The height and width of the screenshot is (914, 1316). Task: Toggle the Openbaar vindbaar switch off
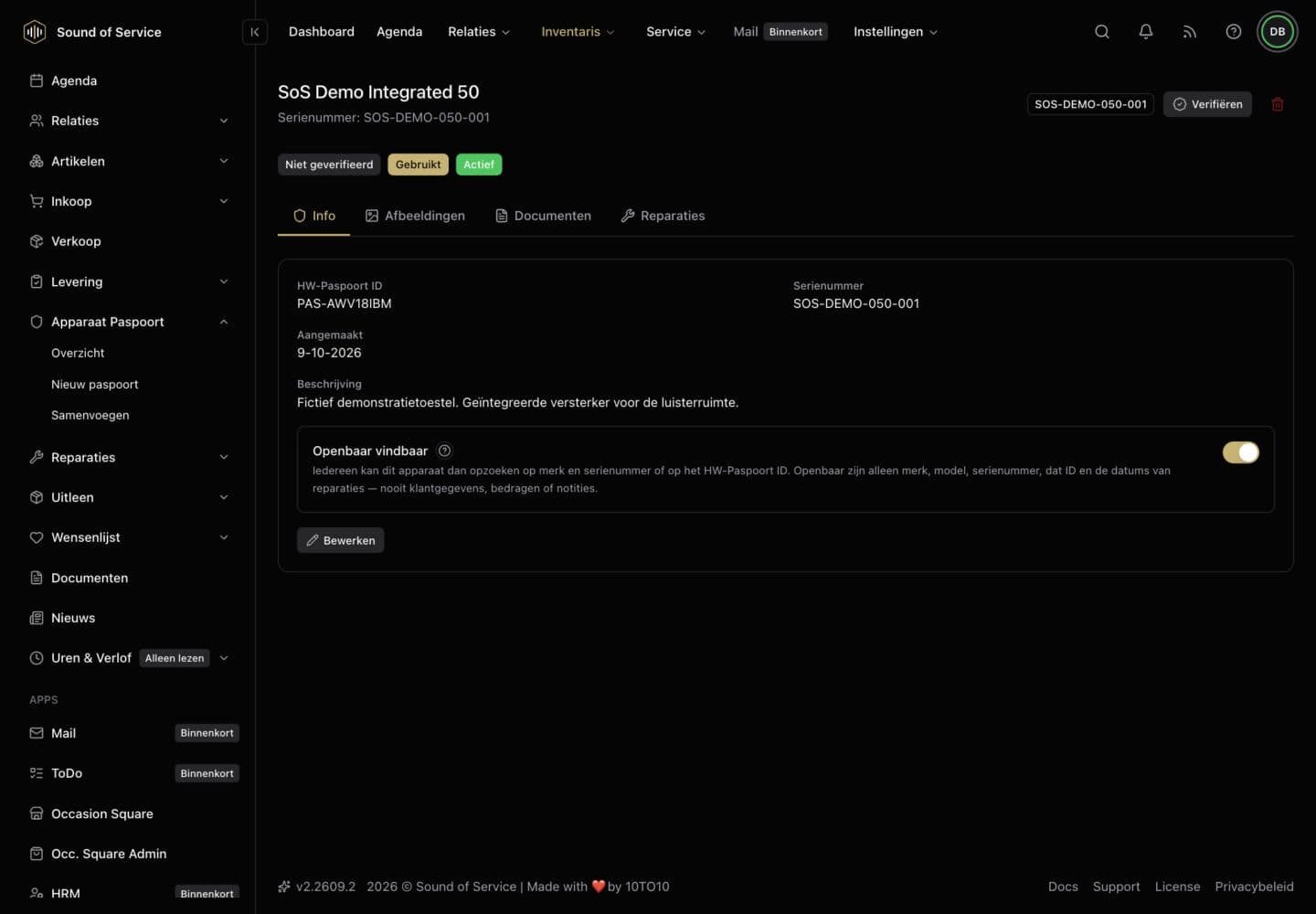1241,452
